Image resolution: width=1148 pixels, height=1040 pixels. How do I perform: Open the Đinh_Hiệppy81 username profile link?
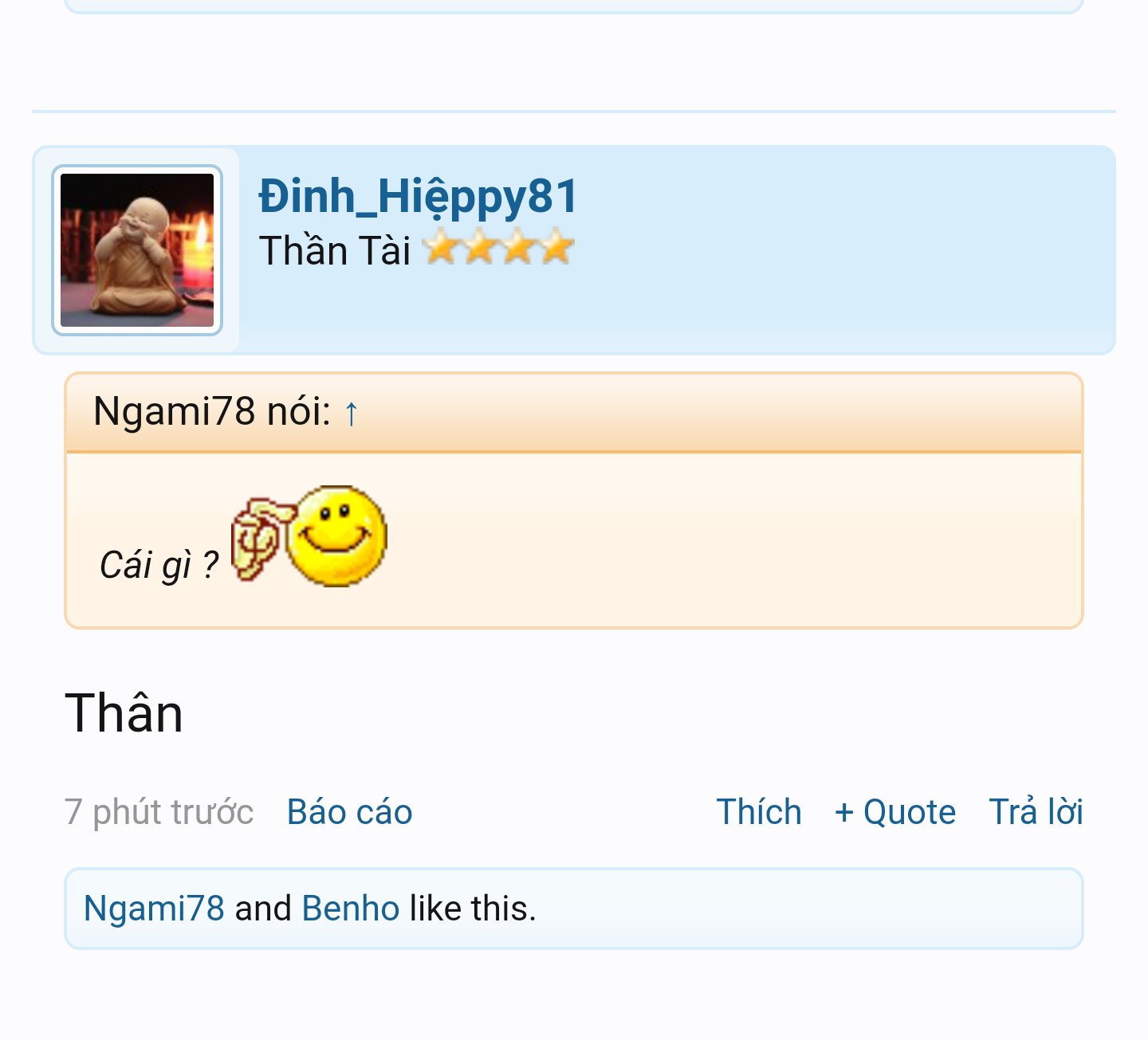[419, 197]
